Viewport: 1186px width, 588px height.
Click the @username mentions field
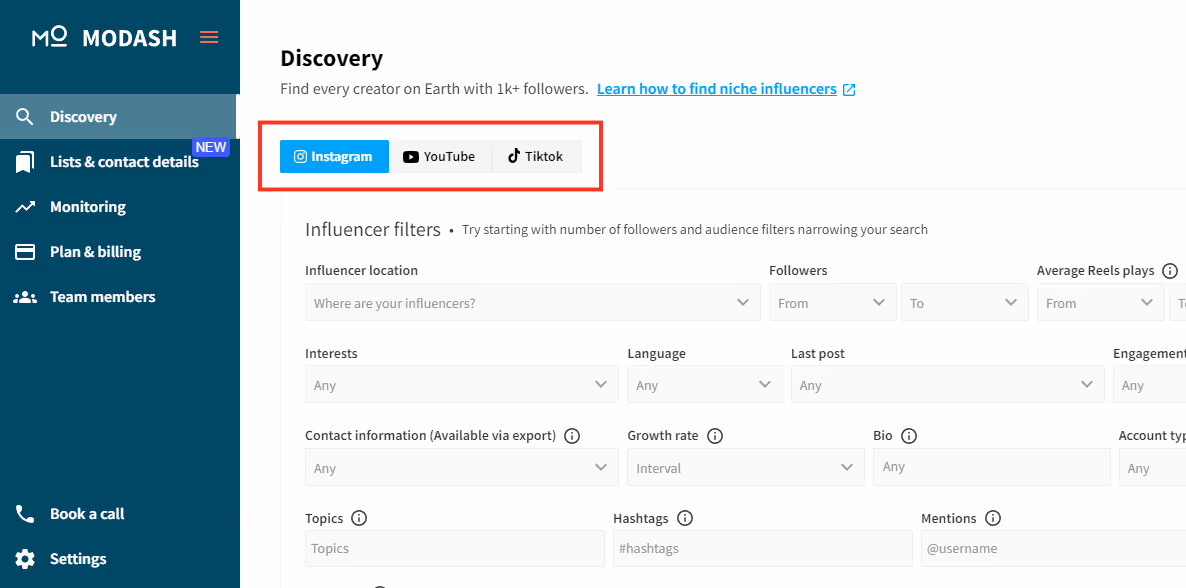pyautogui.click(x=1054, y=549)
